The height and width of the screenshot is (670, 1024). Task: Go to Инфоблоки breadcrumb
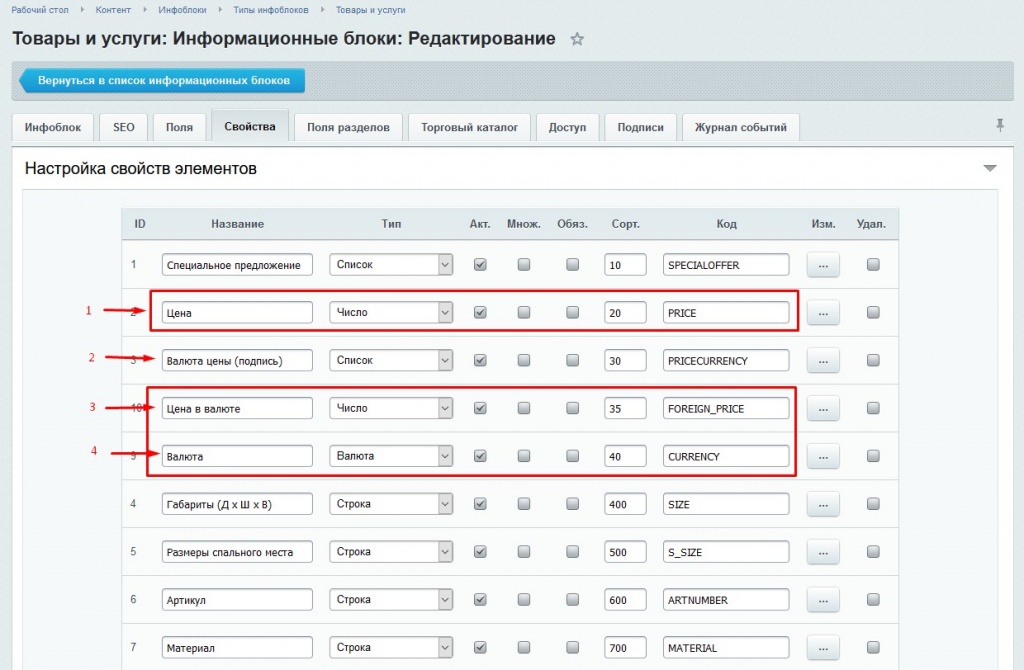pos(182,10)
